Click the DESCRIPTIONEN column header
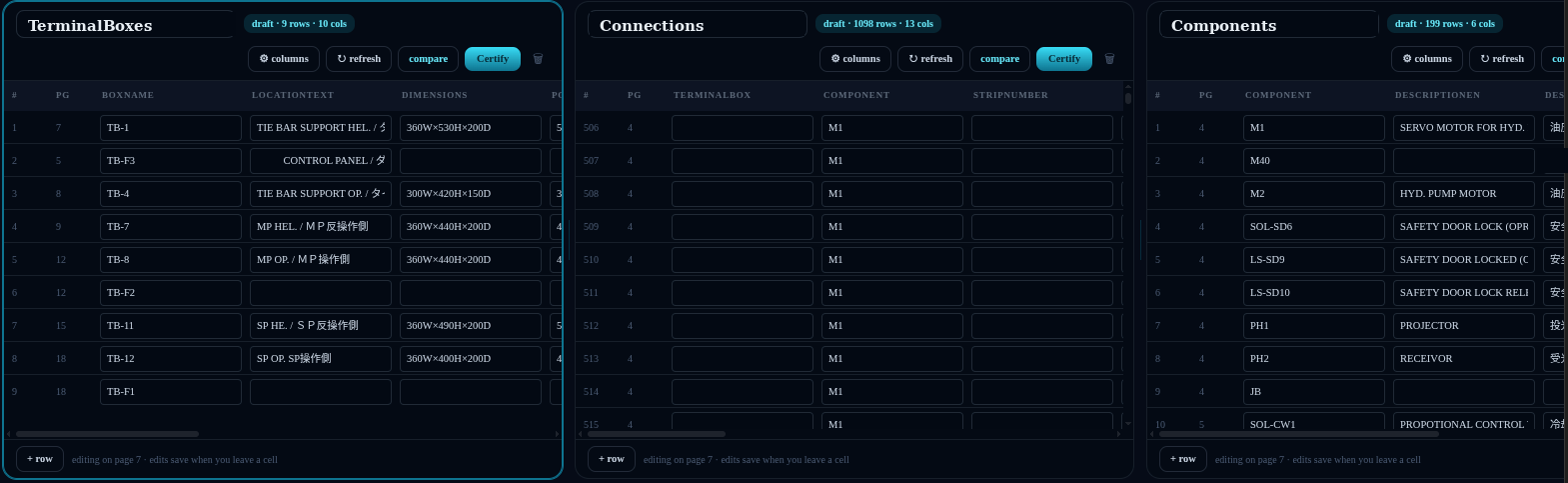The image size is (1568, 483). pyautogui.click(x=1437, y=95)
